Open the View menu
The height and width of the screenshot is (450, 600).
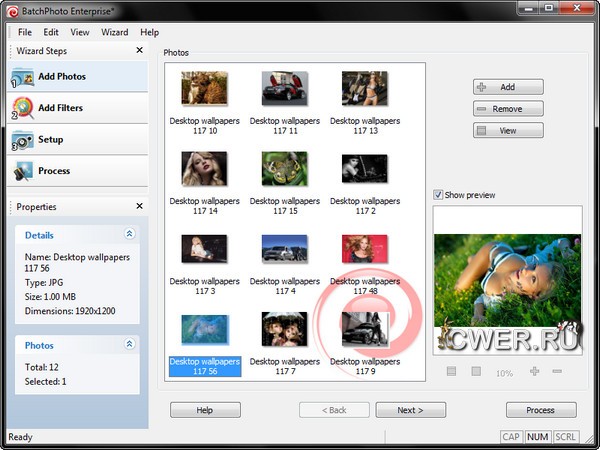tap(80, 32)
